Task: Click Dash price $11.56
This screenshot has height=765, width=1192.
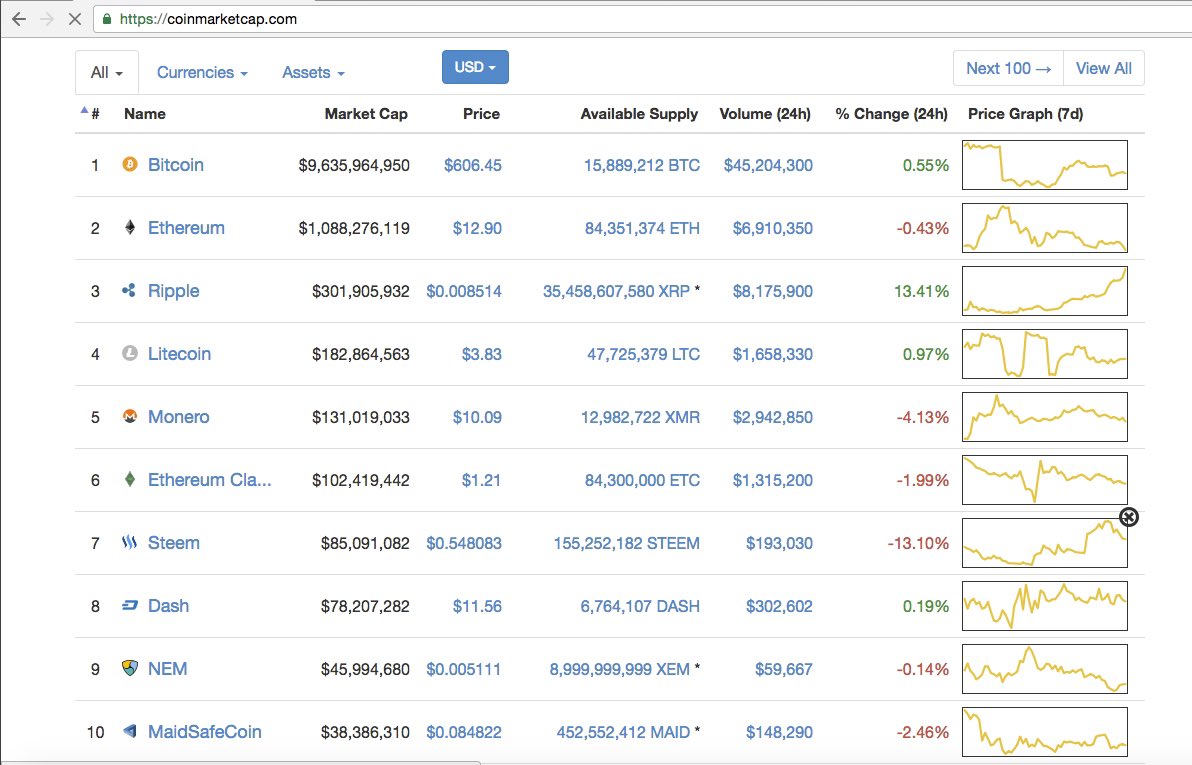Action: 477,606
